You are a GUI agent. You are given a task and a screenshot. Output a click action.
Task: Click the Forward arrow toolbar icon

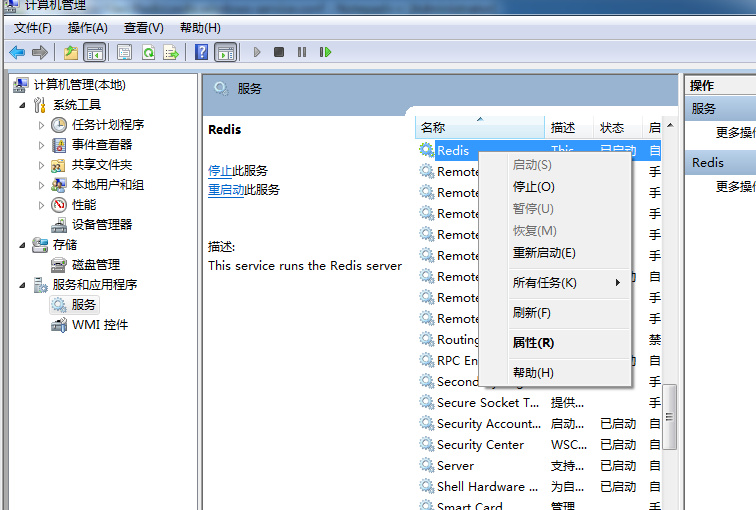(40, 52)
